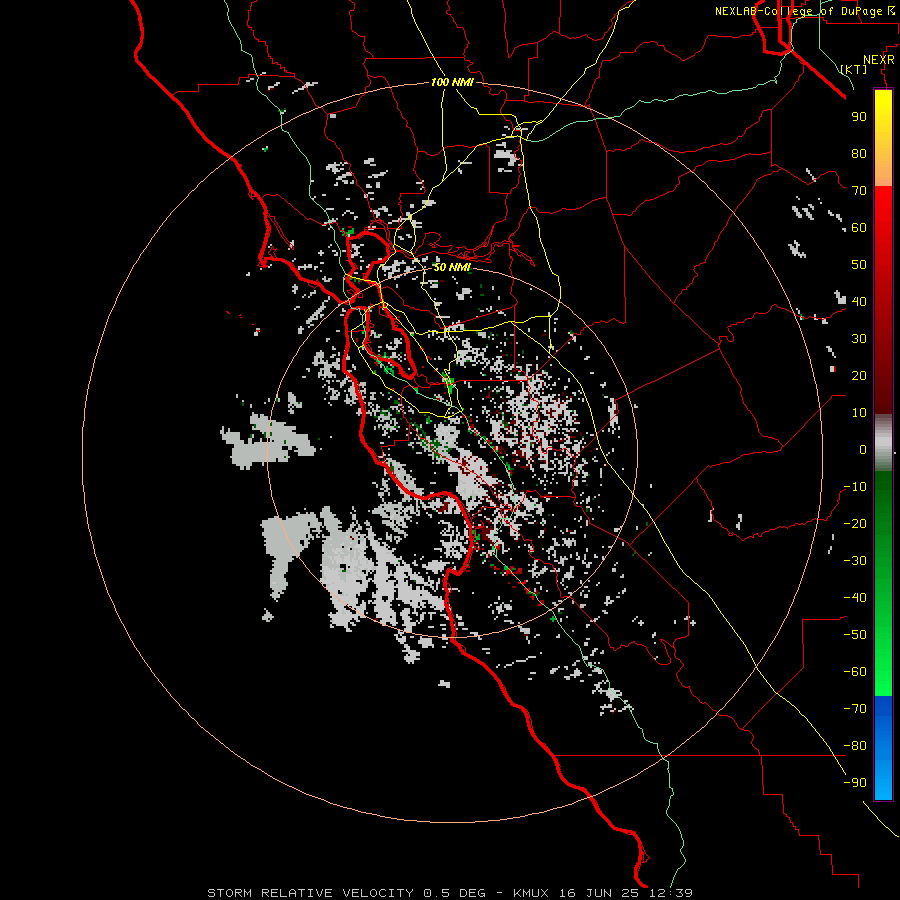Click the "NEXLAB-College of DuPage" header text

click(798, 11)
